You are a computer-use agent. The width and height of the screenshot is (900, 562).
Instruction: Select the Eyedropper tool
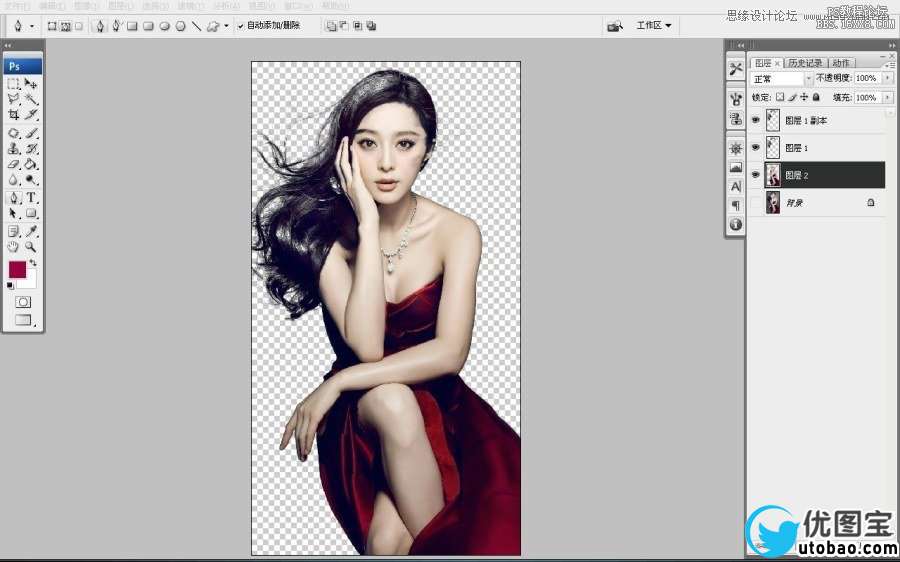30,231
